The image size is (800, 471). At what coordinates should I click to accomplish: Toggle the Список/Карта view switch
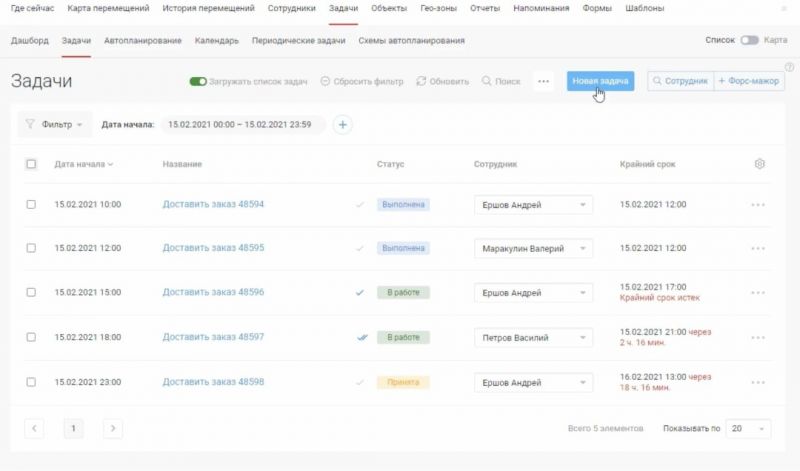tap(749, 41)
